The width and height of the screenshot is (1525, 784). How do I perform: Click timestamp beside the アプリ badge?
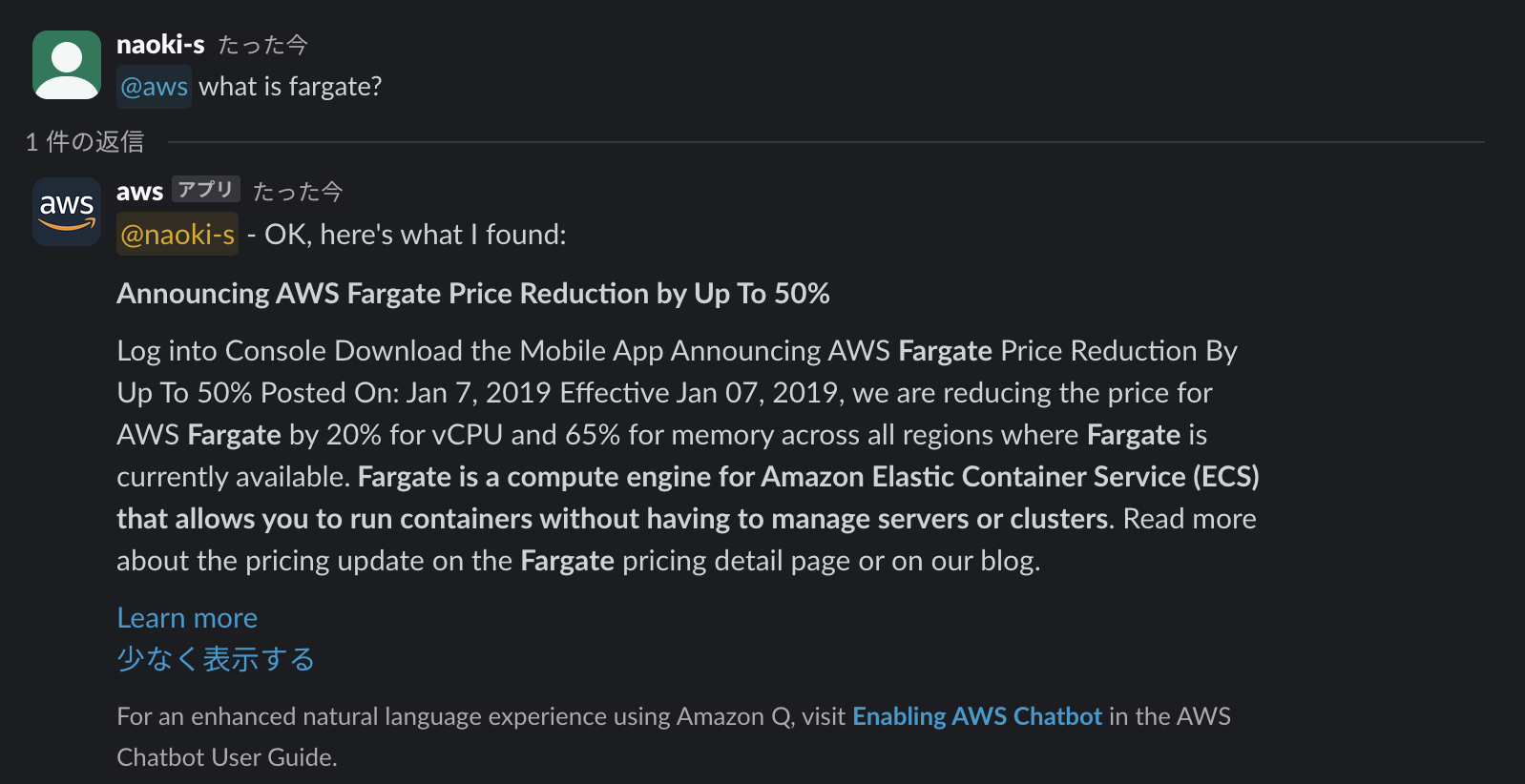297,192
